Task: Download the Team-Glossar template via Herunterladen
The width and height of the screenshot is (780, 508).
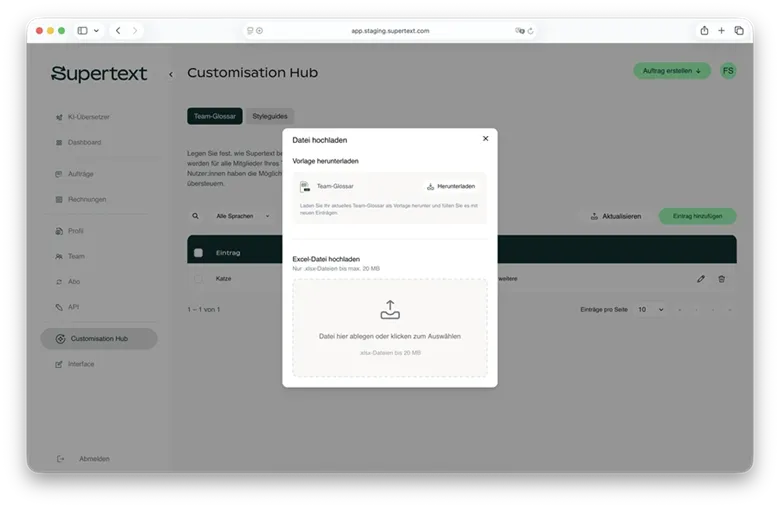Action: point(451,186)
